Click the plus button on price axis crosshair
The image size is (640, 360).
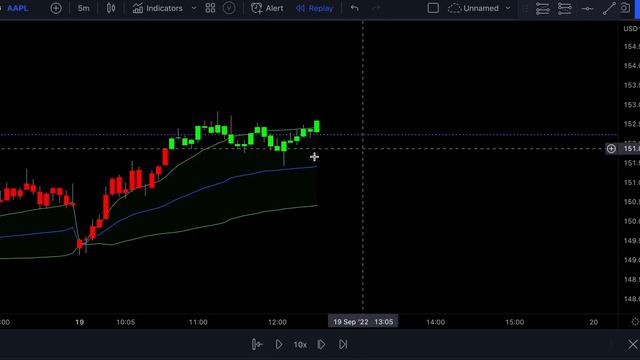point(611,149)
